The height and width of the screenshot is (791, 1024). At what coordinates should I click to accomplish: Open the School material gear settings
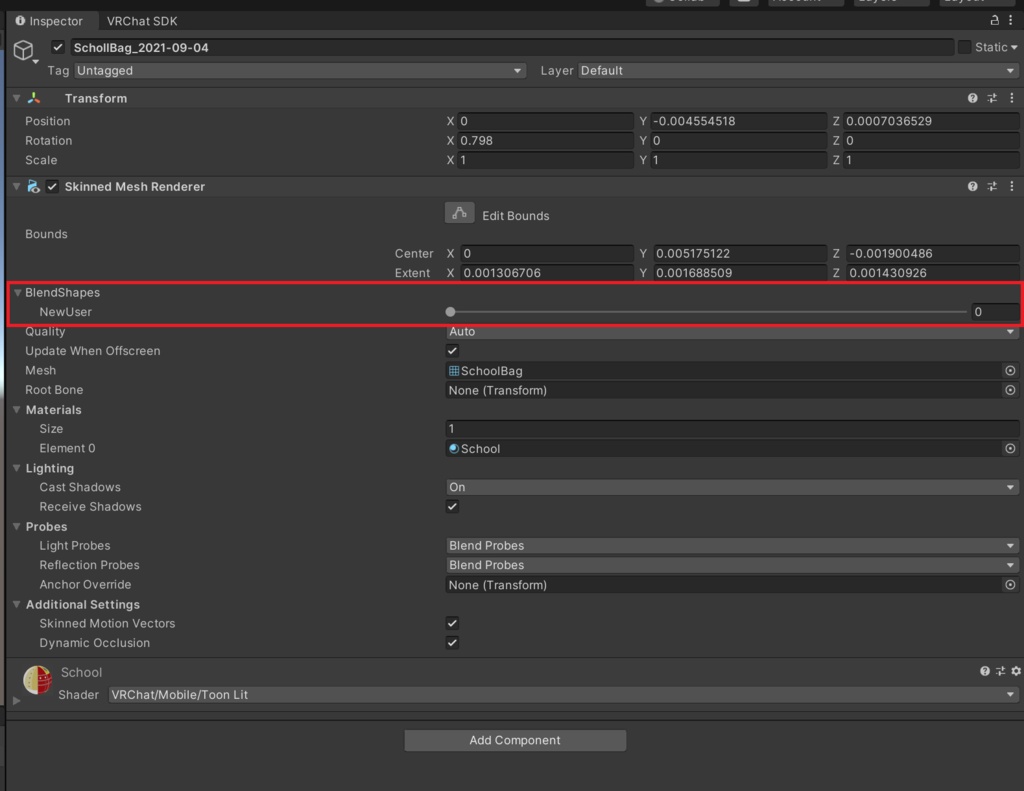coord(1016,671)
